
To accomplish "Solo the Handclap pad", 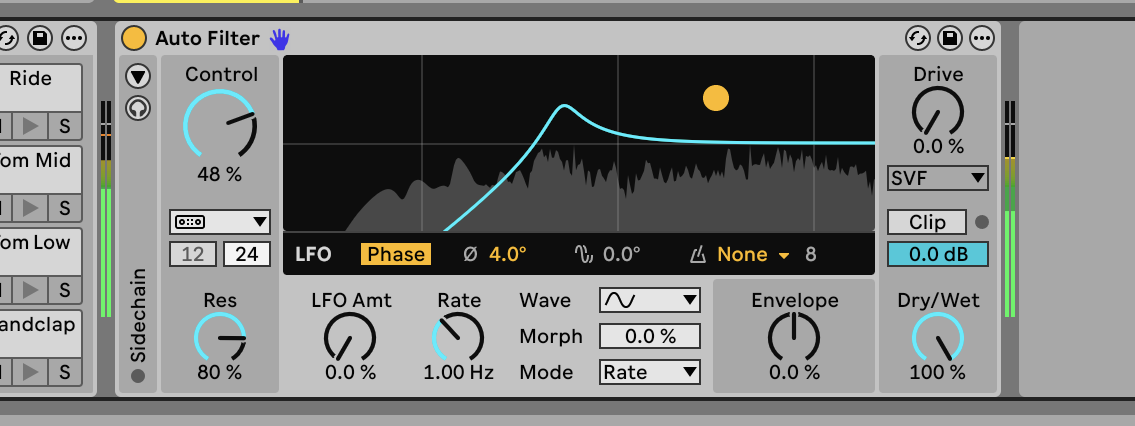I will (x=65, y=372).
